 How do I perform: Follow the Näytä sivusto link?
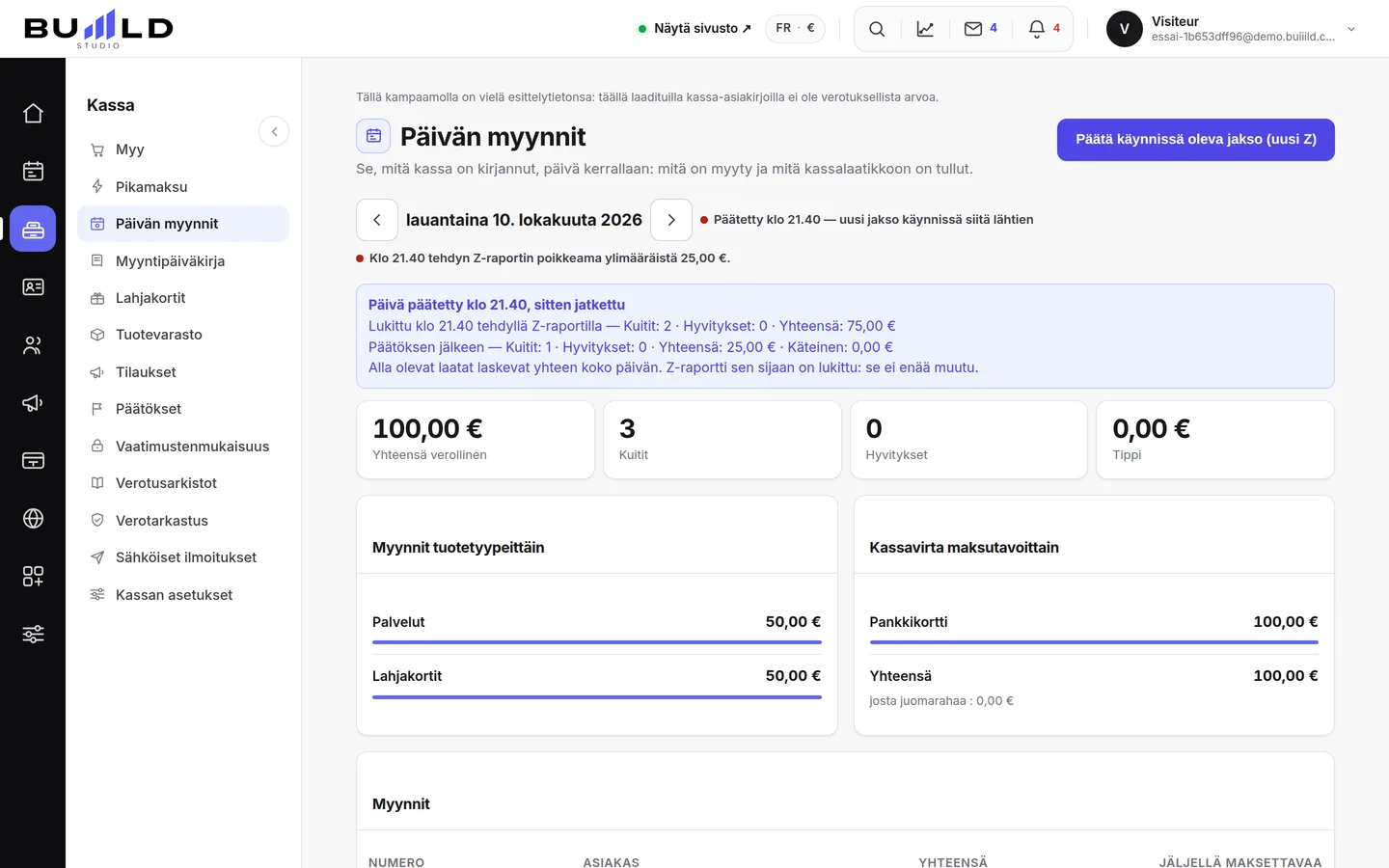click(x=694, y=29)
